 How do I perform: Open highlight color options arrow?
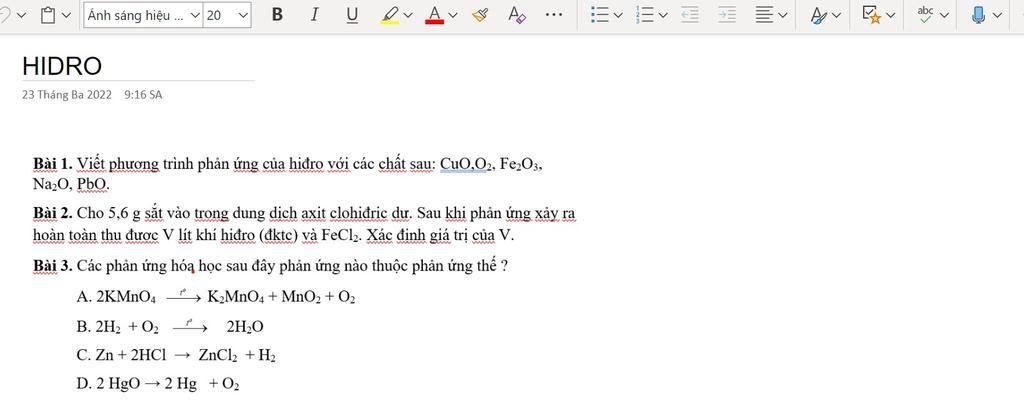coord(409,15)
